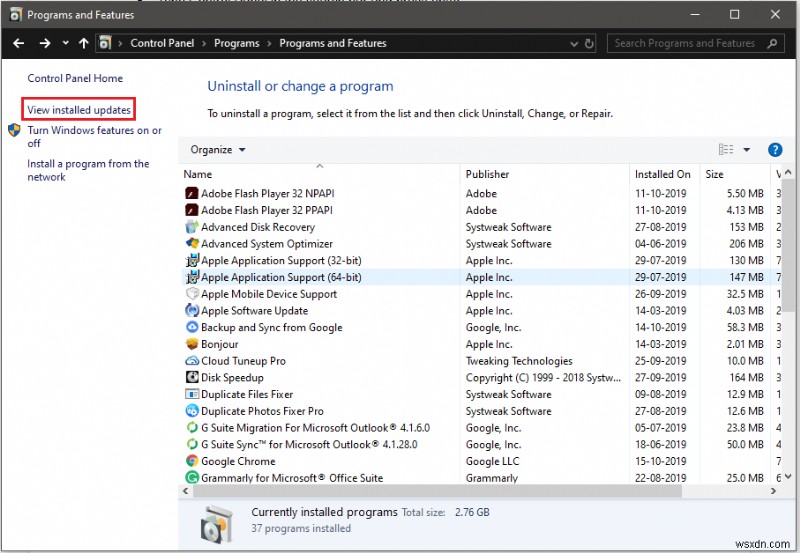
Task: Click the Forward navigation arrow
Action: (45, 43)
